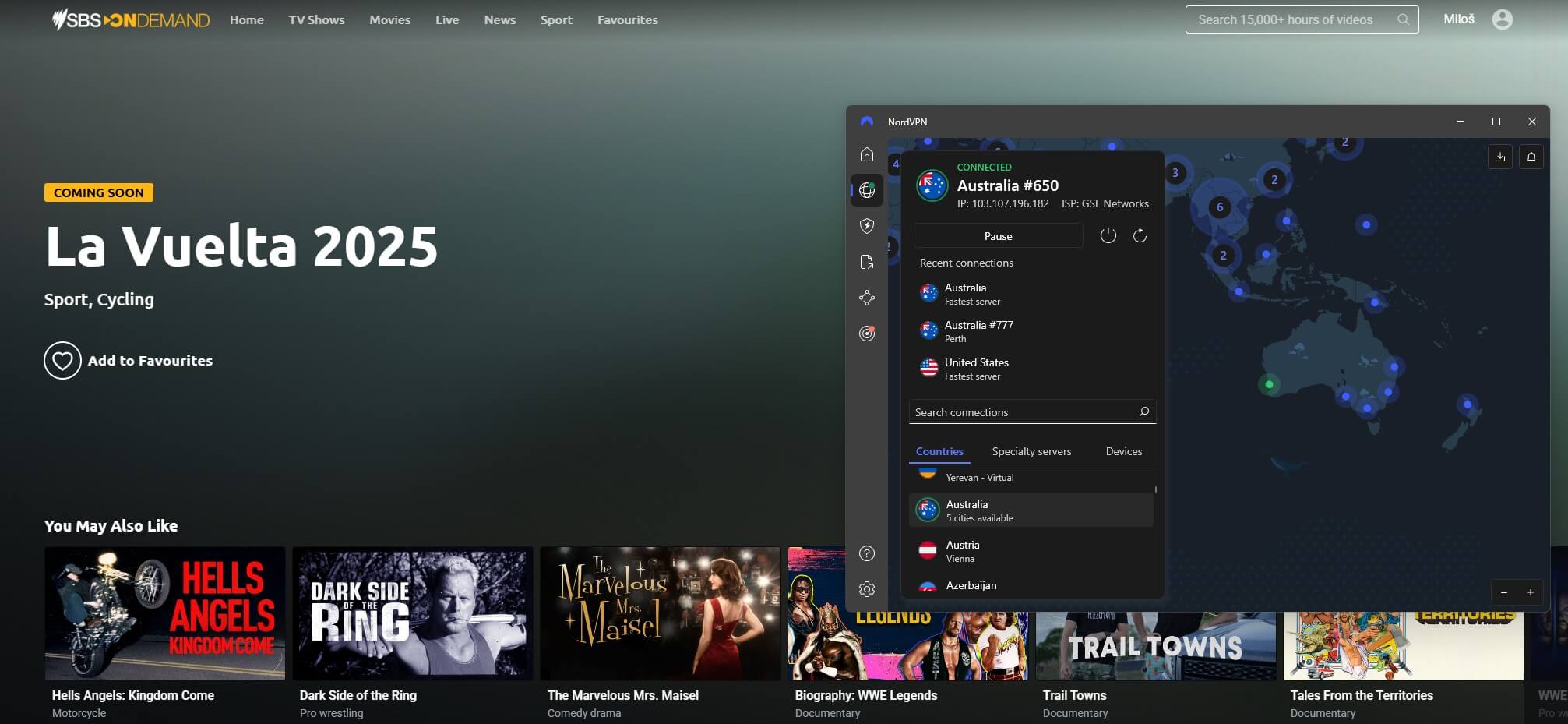Click the Dark Side of the Ring title

(358, 695)
